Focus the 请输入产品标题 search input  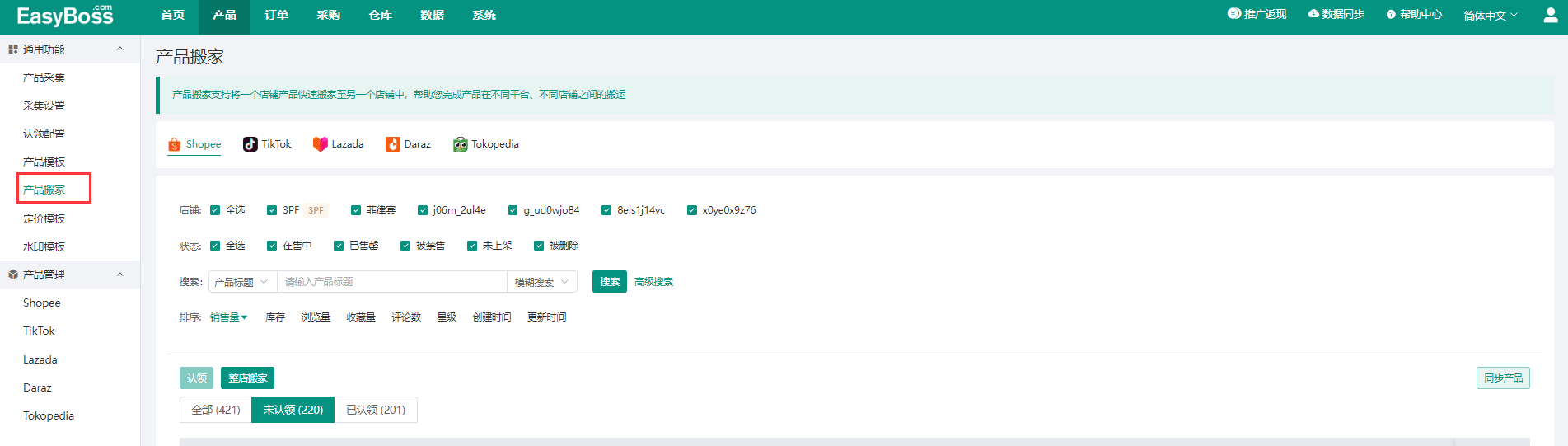tap(391, 282)
